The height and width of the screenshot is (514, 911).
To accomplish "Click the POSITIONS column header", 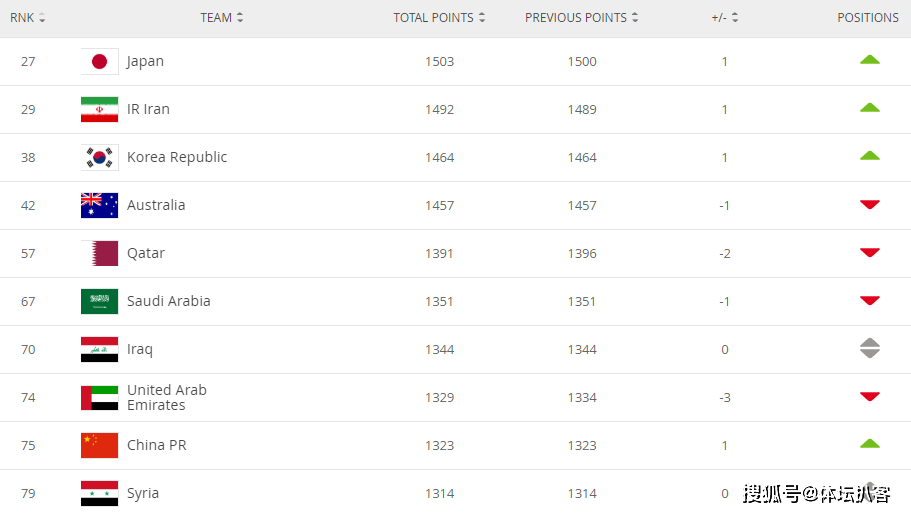I will click(x=867, y=18).
